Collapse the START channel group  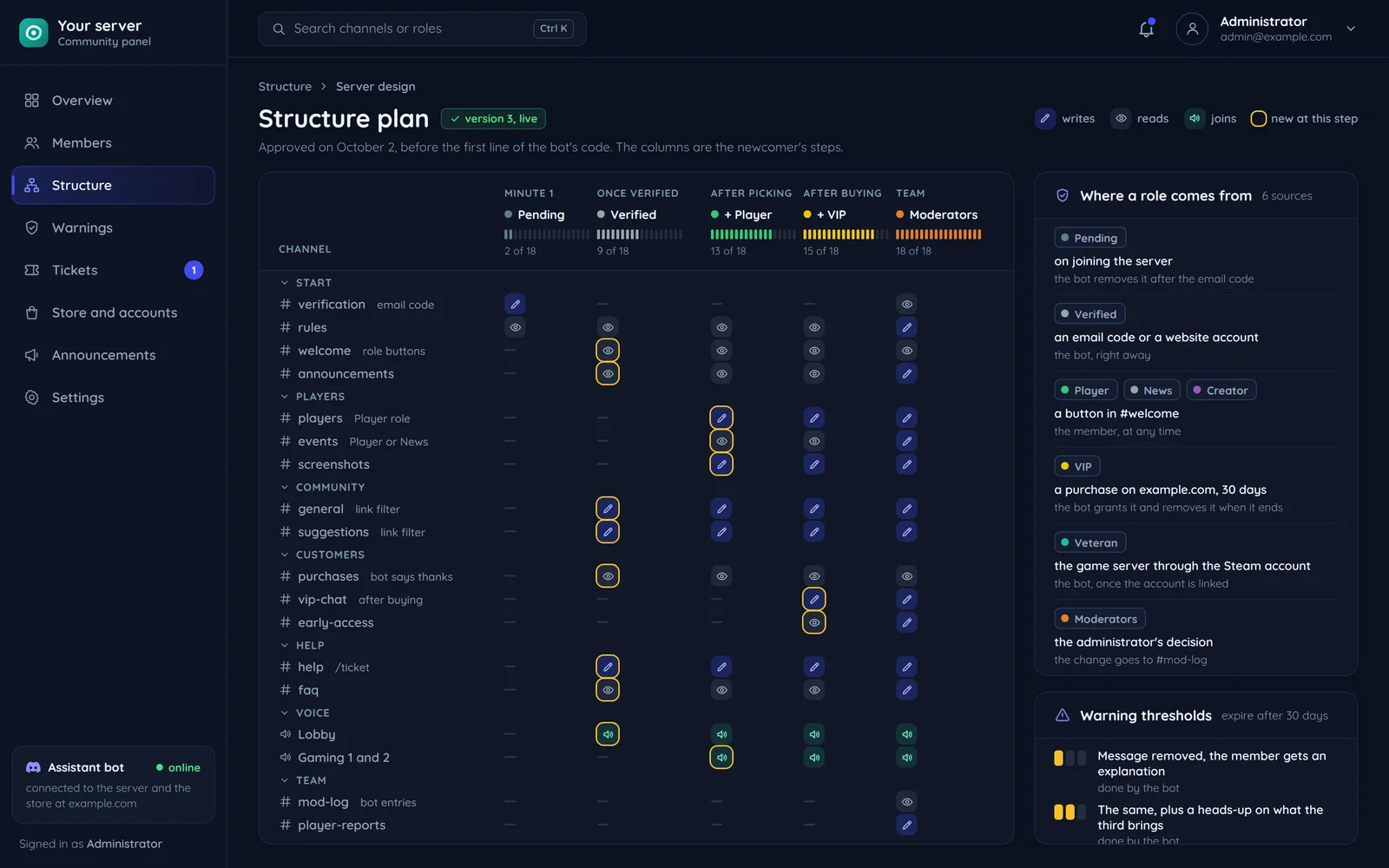pos(284,283)
